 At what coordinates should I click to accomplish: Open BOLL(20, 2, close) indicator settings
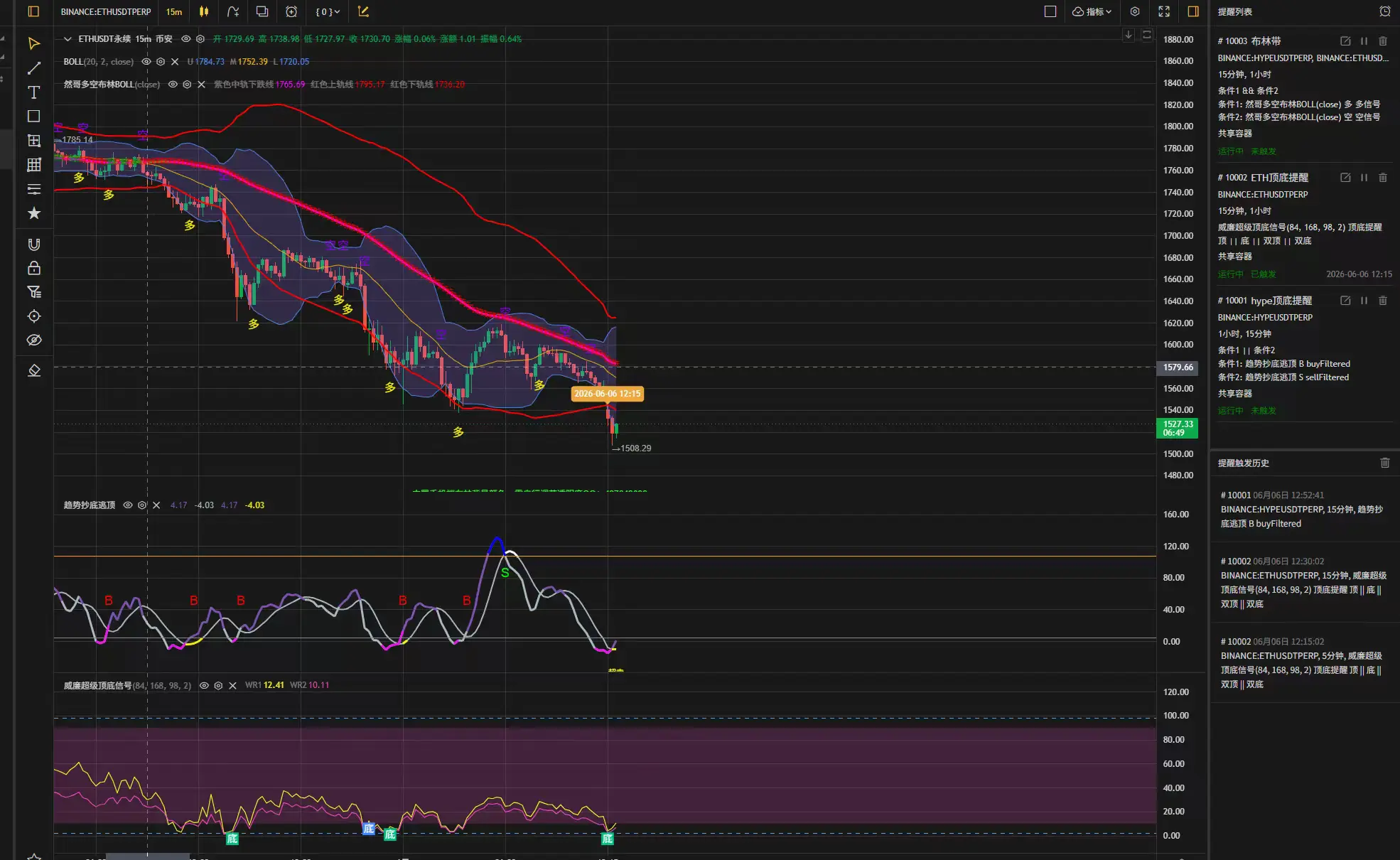click(x=161, y=62)
